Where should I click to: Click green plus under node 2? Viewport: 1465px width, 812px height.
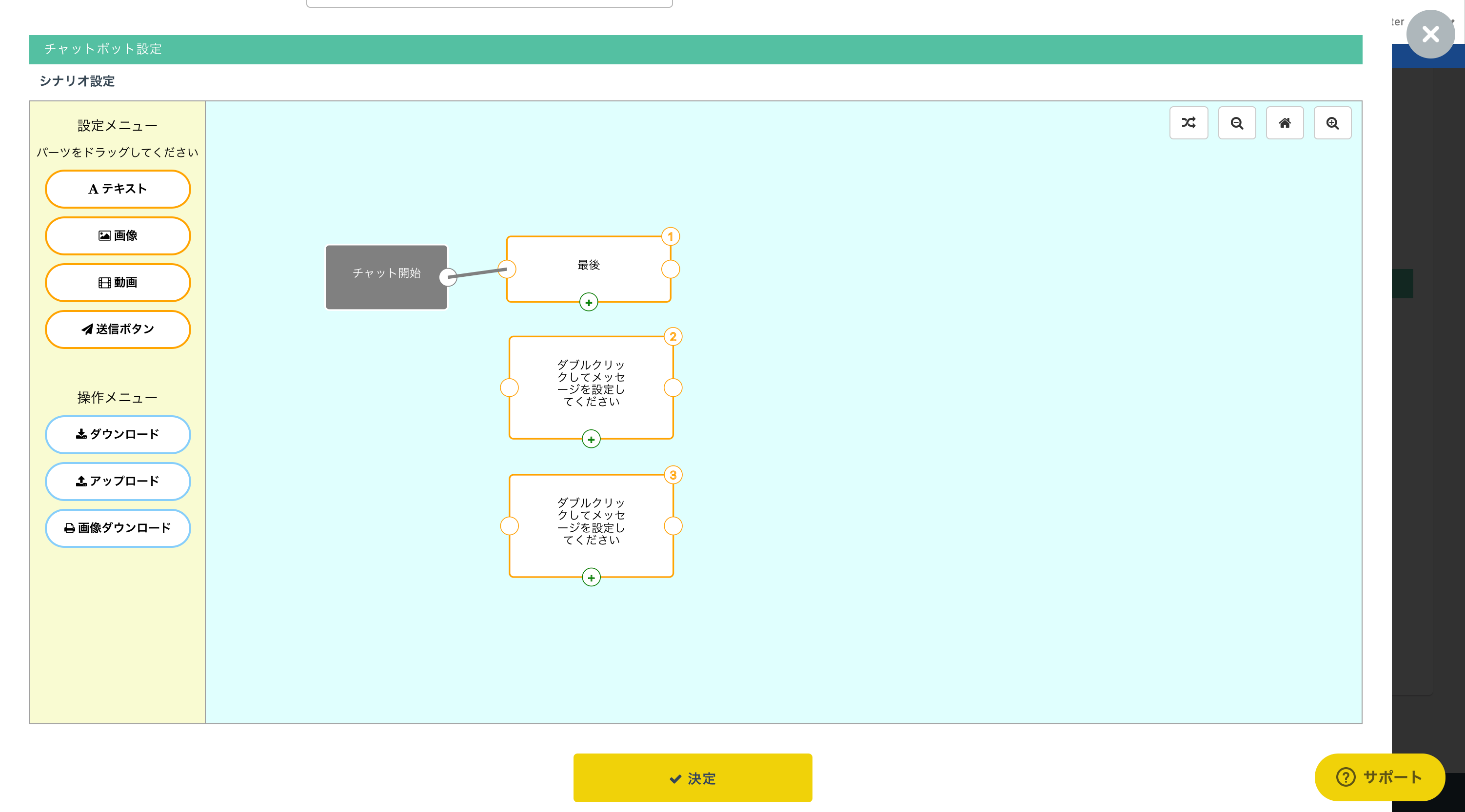[x=591, y=439]
